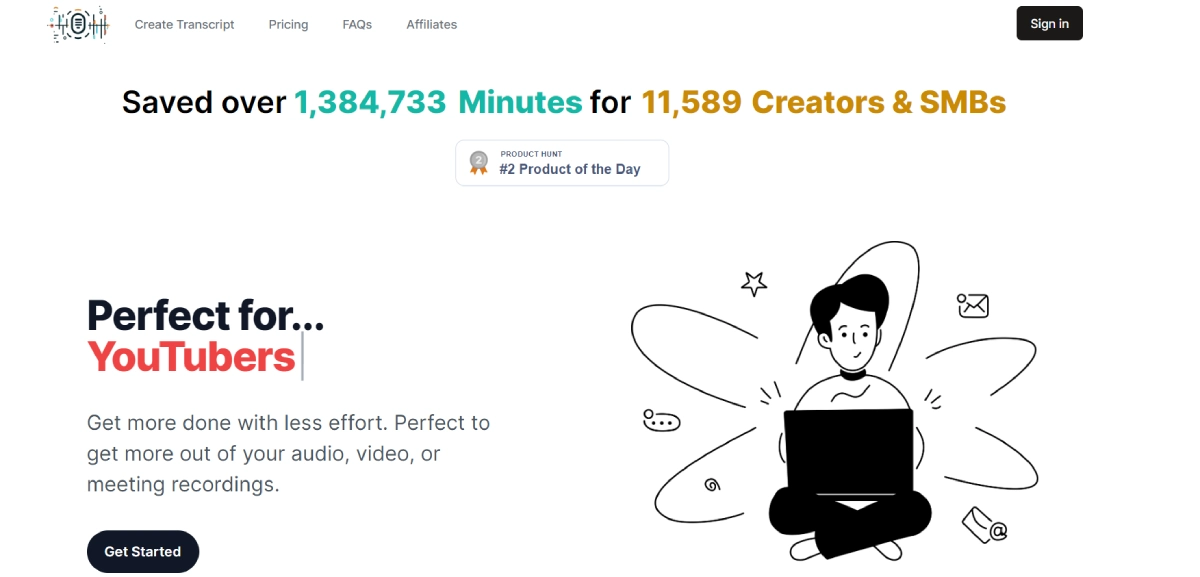Image resolution: width=1200 pixels, height=577 pixels.
Task: Click the silver medal badge icon
Action: coord(479,163)
